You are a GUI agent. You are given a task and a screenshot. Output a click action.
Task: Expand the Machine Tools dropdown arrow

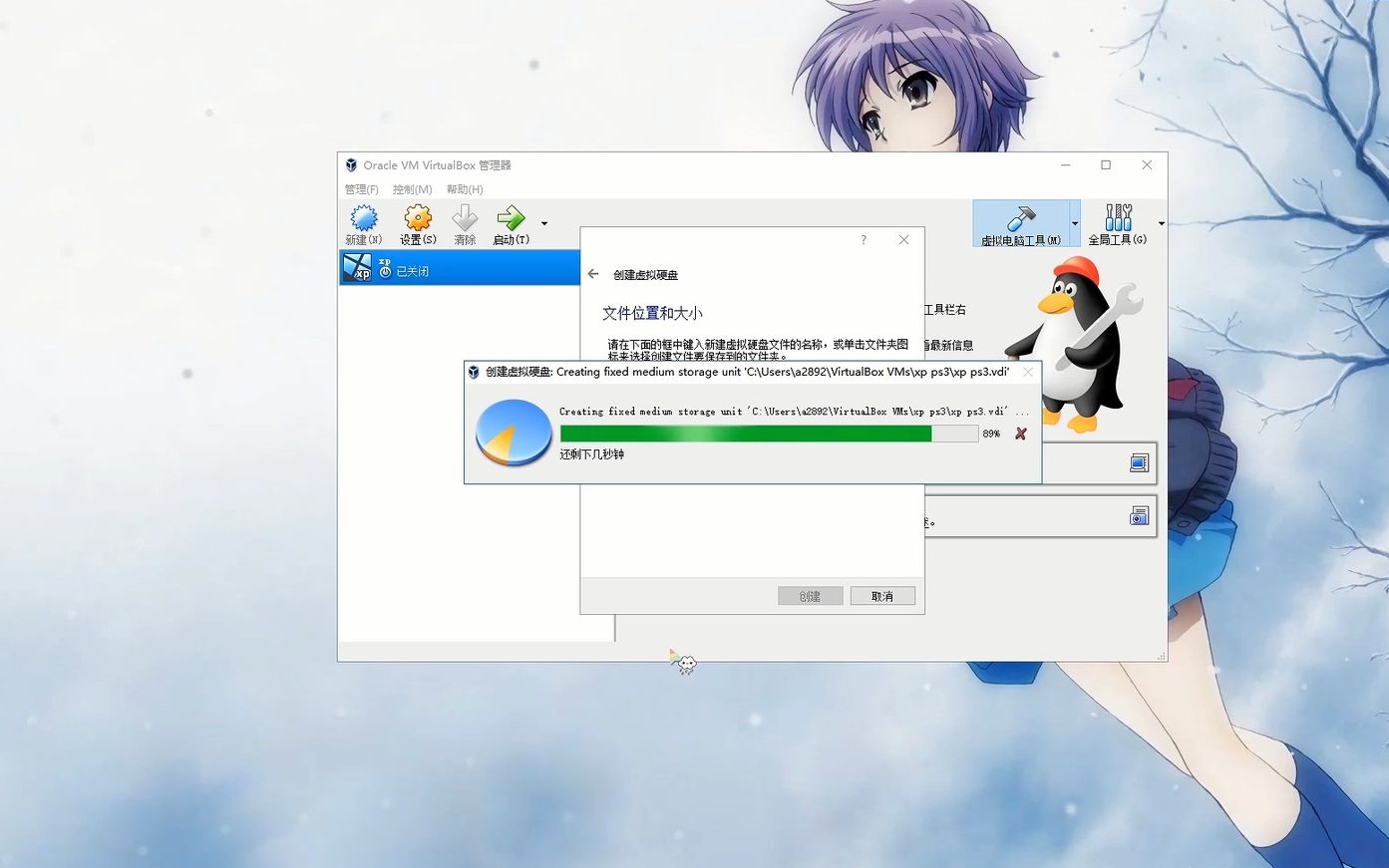(x=1075, y=223)
